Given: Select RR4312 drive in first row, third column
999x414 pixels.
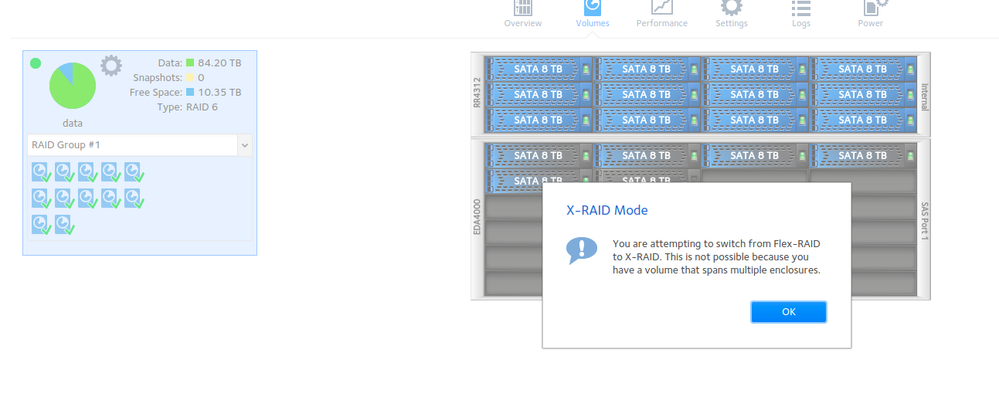Looking at the screenshot, I should [x=755, y=69].
